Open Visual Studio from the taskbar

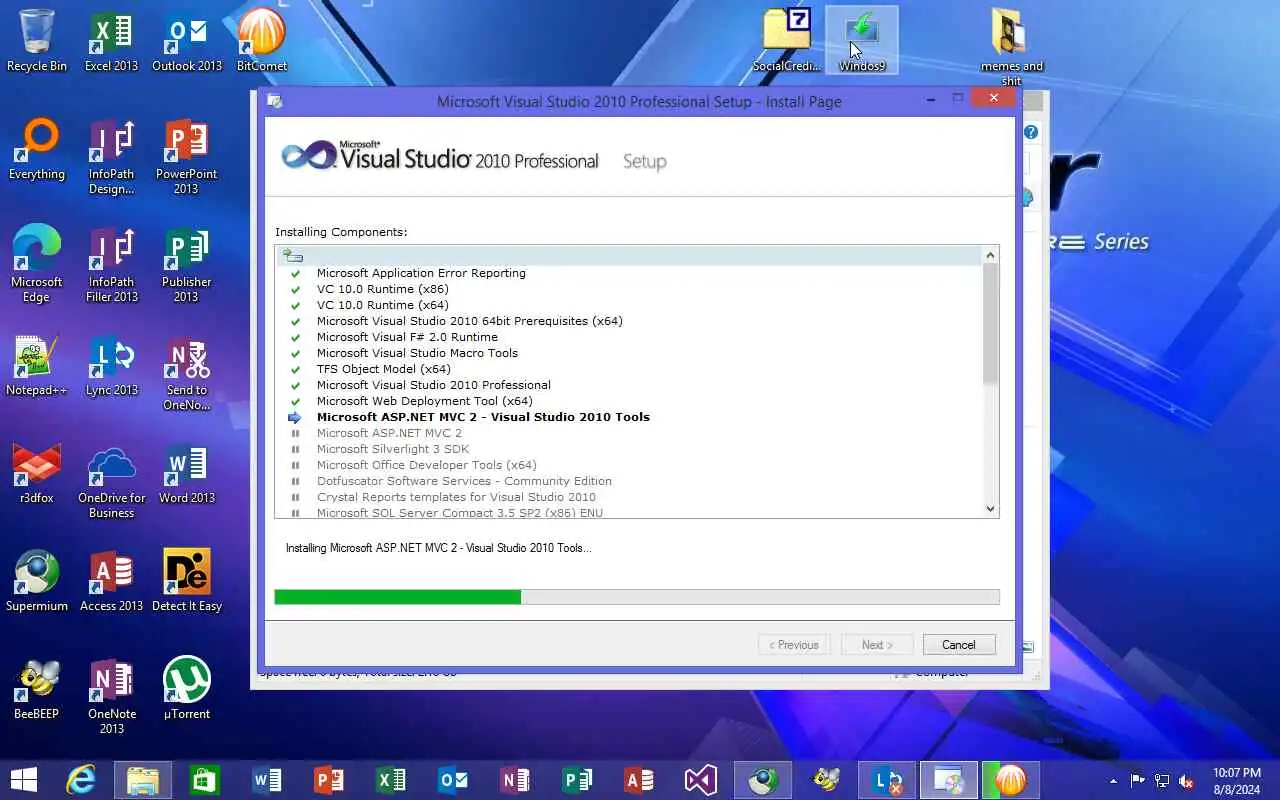point(701,780)
